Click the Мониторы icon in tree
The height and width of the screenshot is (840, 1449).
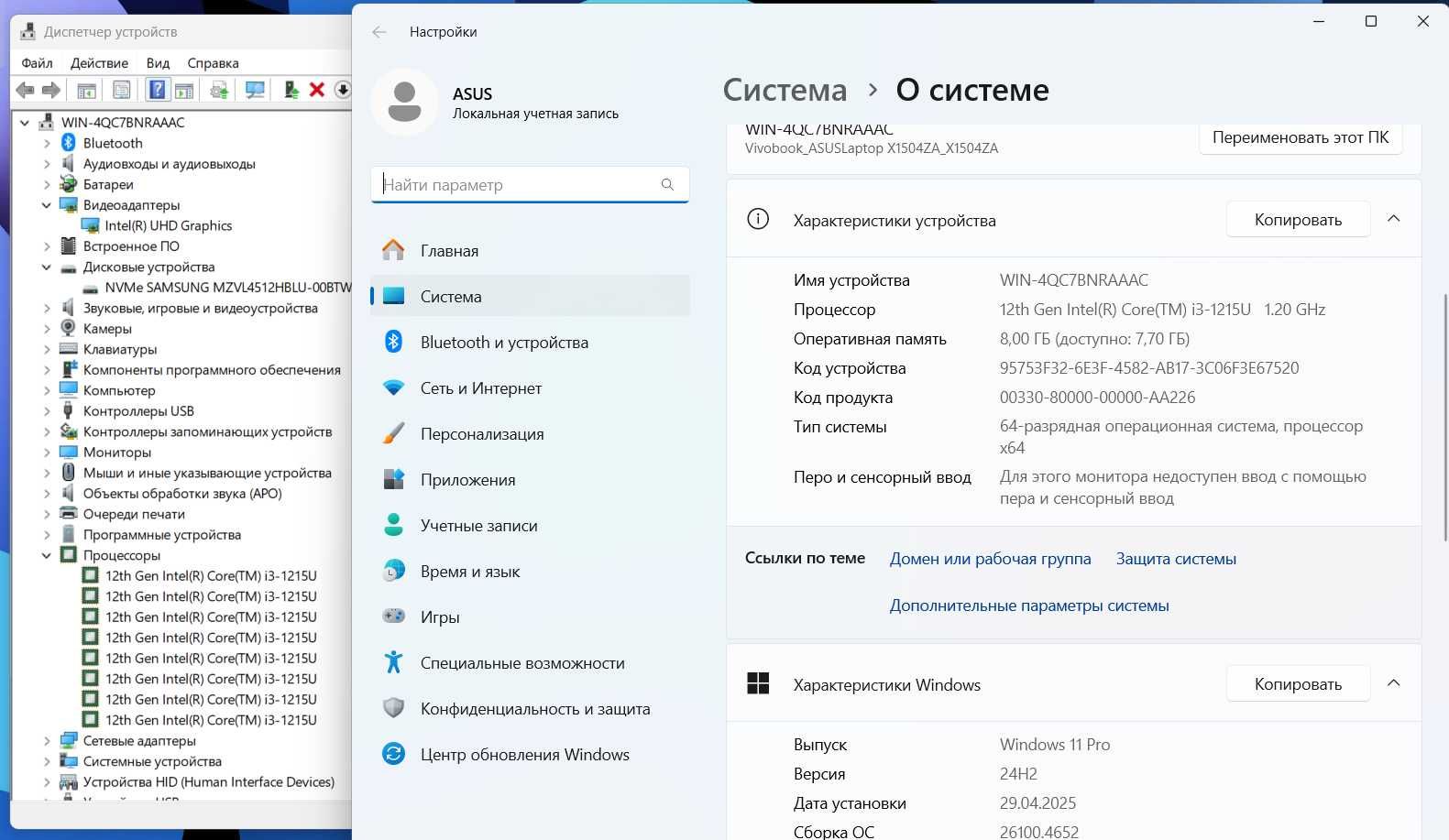[x=68, y=453]
